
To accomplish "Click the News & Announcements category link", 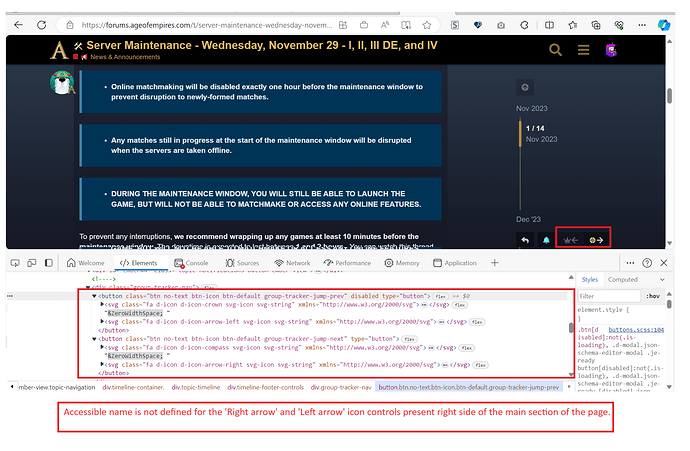I will pos(125,57).
